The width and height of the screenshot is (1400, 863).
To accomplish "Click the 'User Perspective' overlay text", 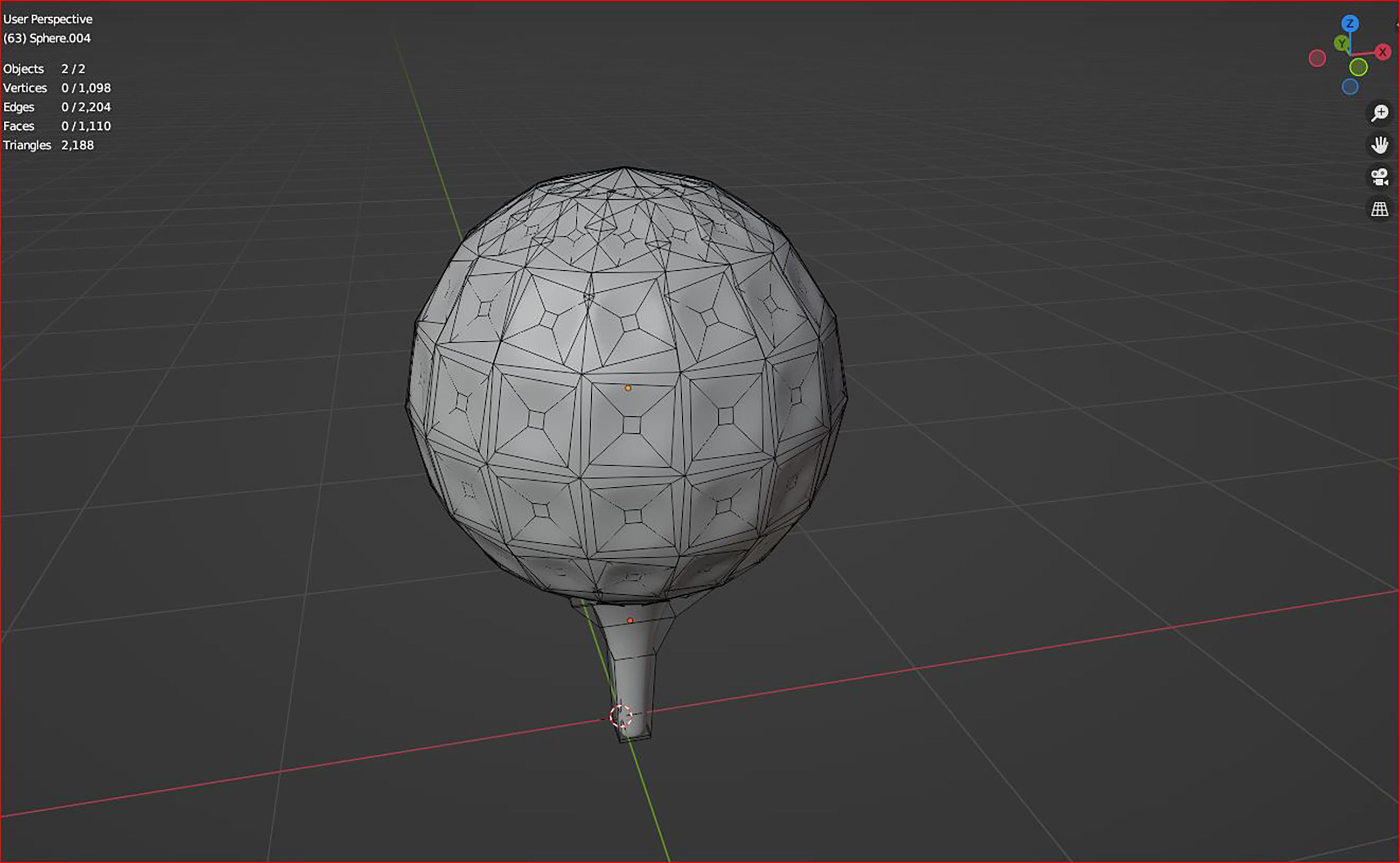I will pyautogui.click(x=48, y=20).
